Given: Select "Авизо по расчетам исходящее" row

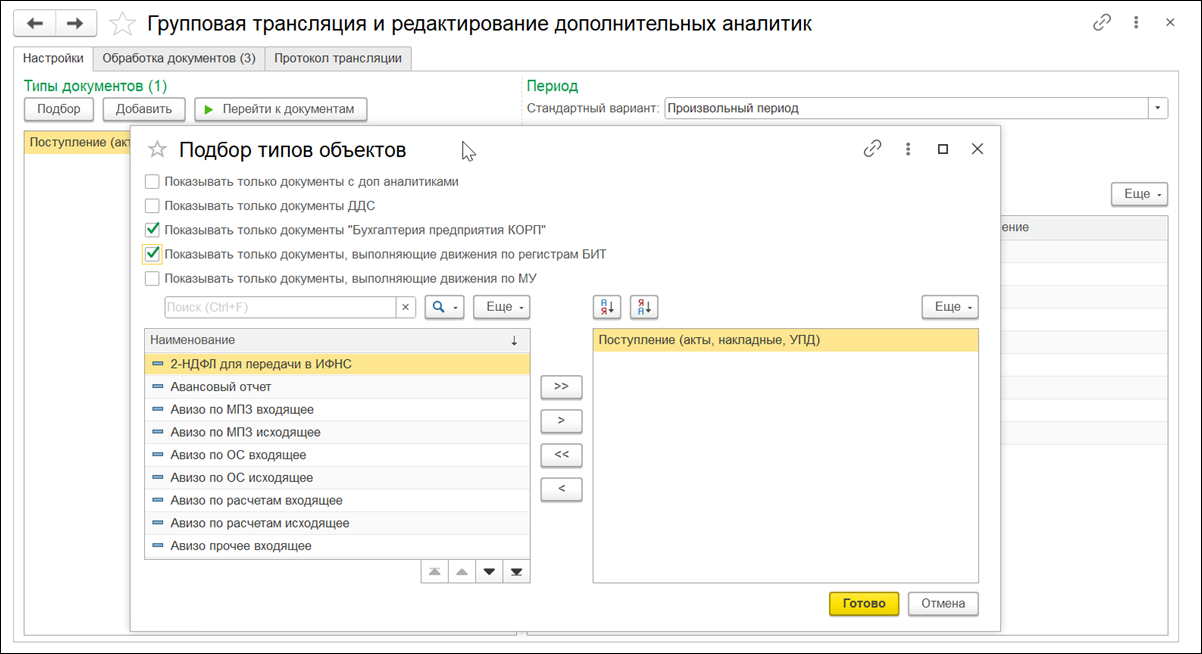Looking at the screenshot, I should pyautogui.click(x=337, y=523).
